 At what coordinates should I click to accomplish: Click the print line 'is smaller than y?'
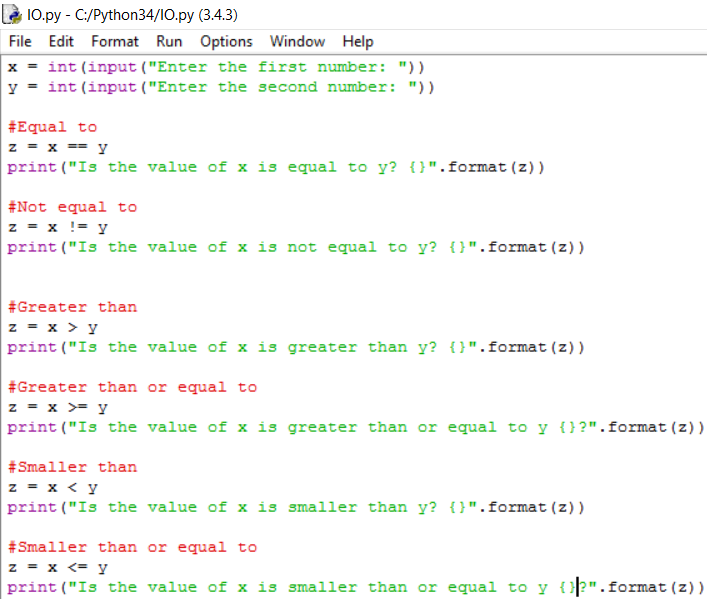(x=296, y=507)
